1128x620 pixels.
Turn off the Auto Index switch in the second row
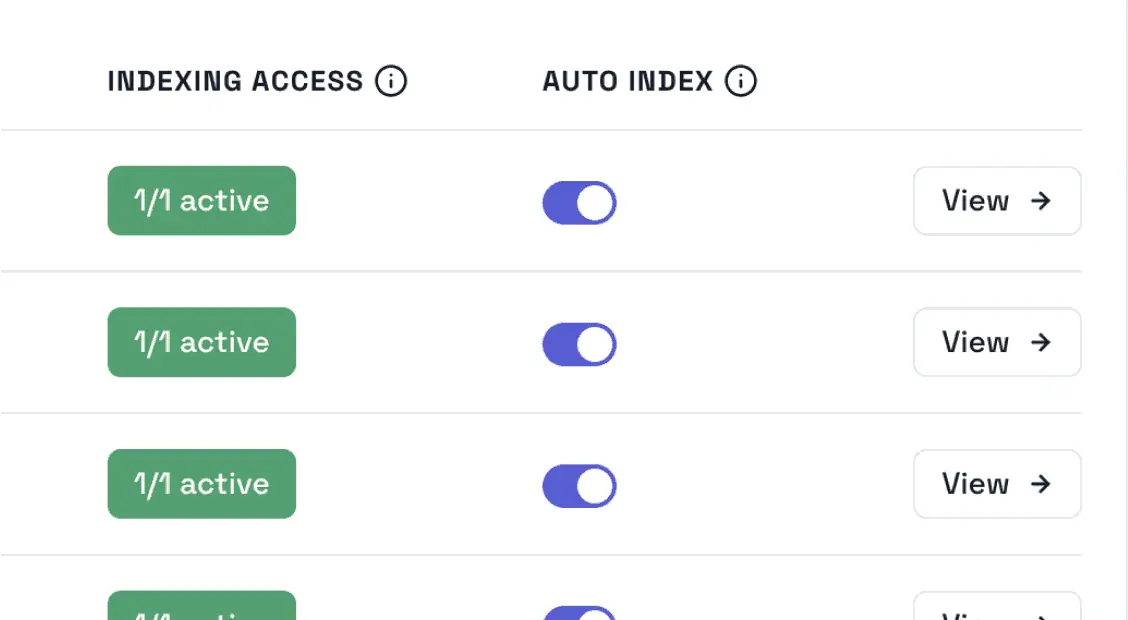coord(579,343)
